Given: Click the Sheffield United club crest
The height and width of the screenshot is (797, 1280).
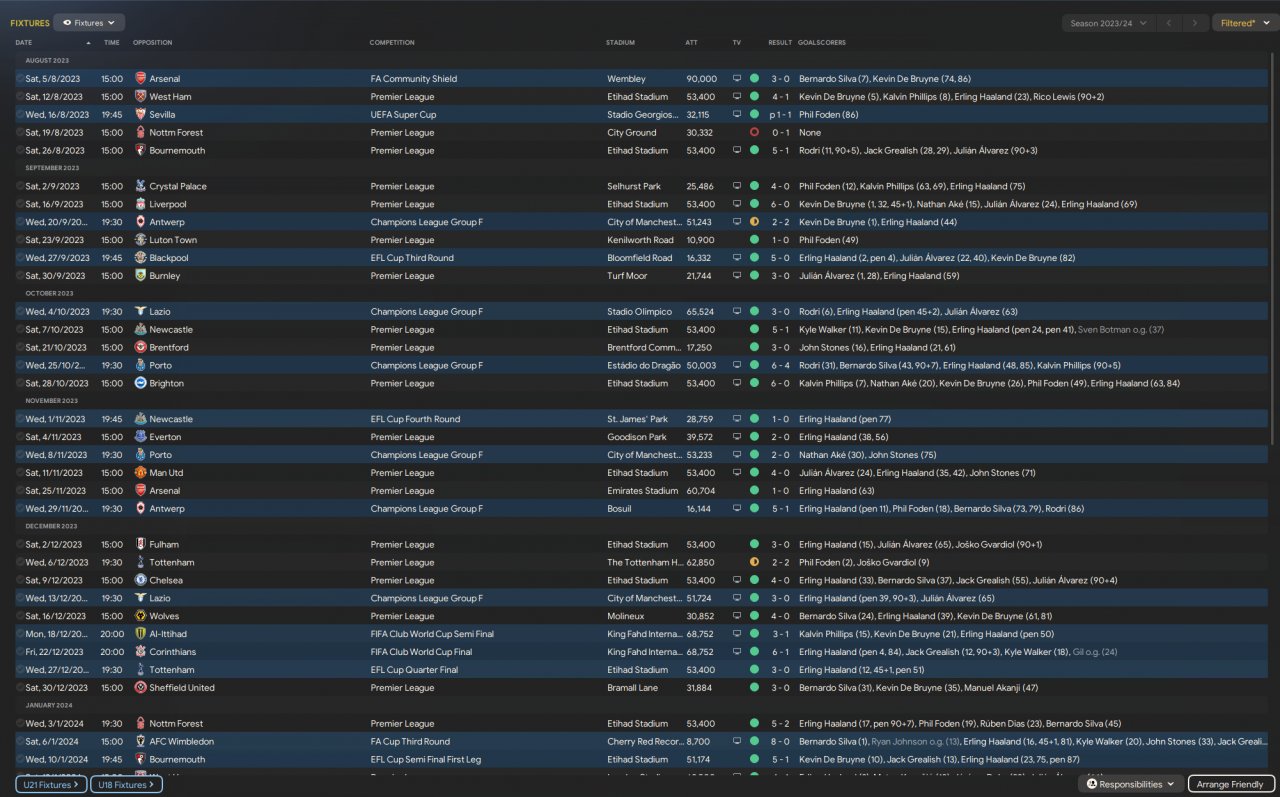Looking at the screenshot, I should [140, 688].
